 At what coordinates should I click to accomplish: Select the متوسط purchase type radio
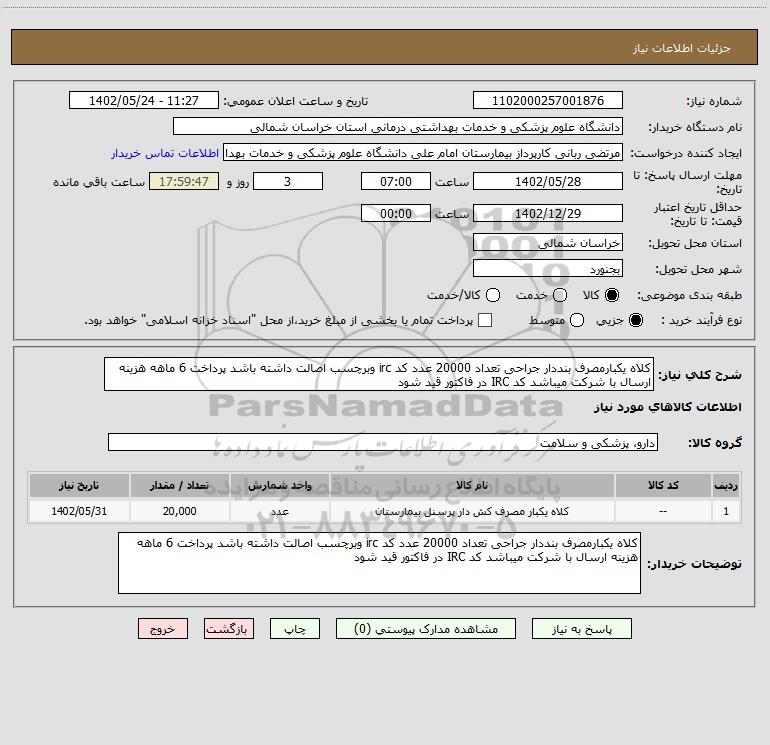point(577,320)
